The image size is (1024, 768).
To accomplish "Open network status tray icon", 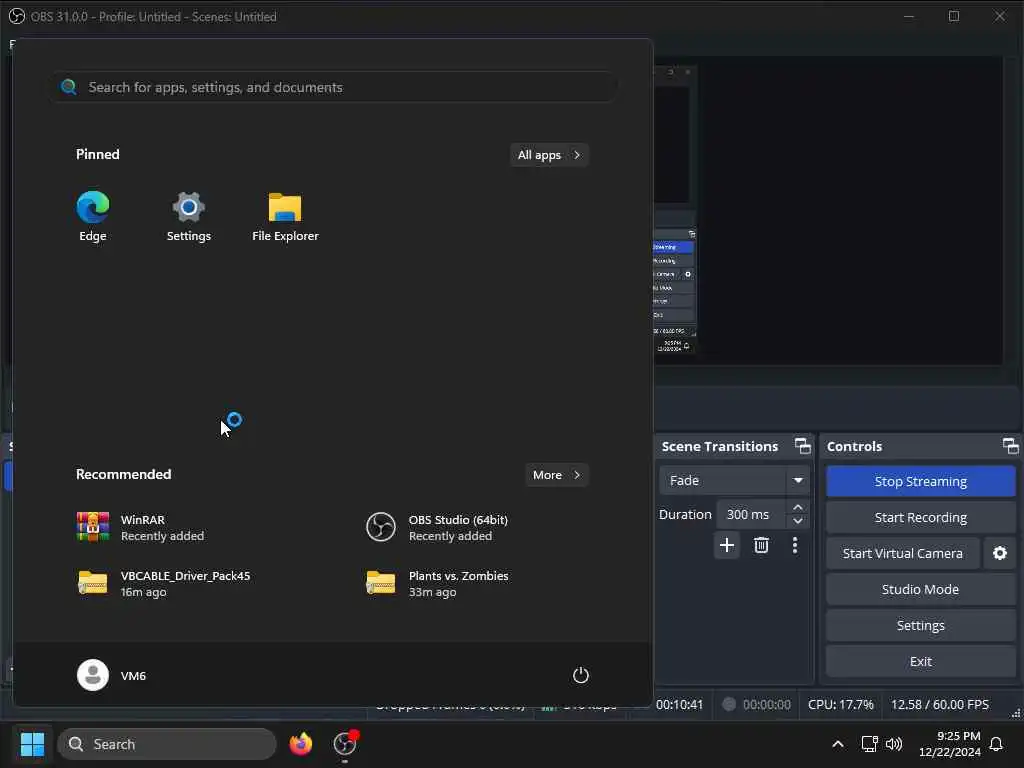I will tap(869, 744).
